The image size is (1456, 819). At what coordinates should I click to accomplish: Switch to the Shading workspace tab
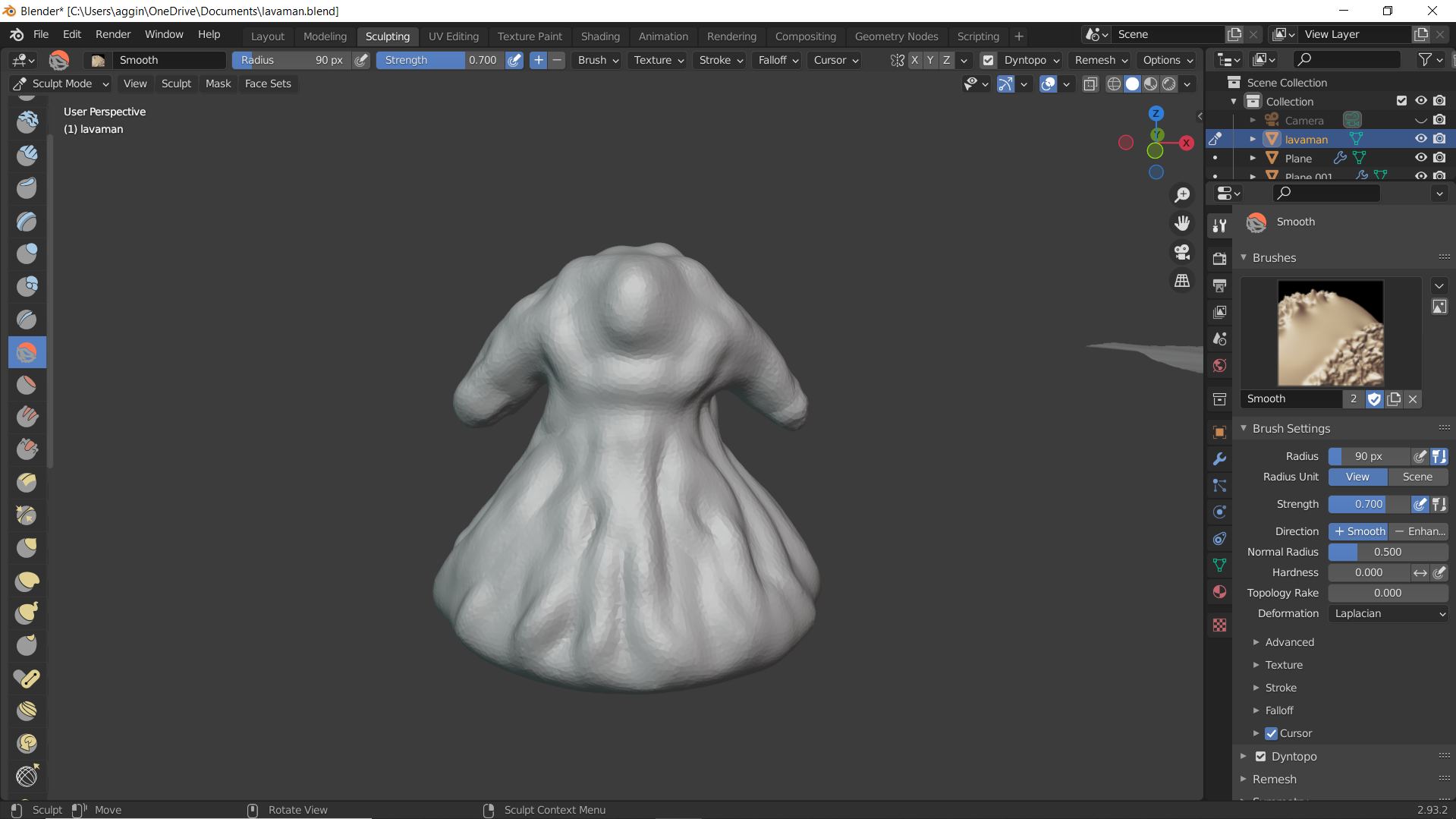pyautogui.click(x=600, y=36)
